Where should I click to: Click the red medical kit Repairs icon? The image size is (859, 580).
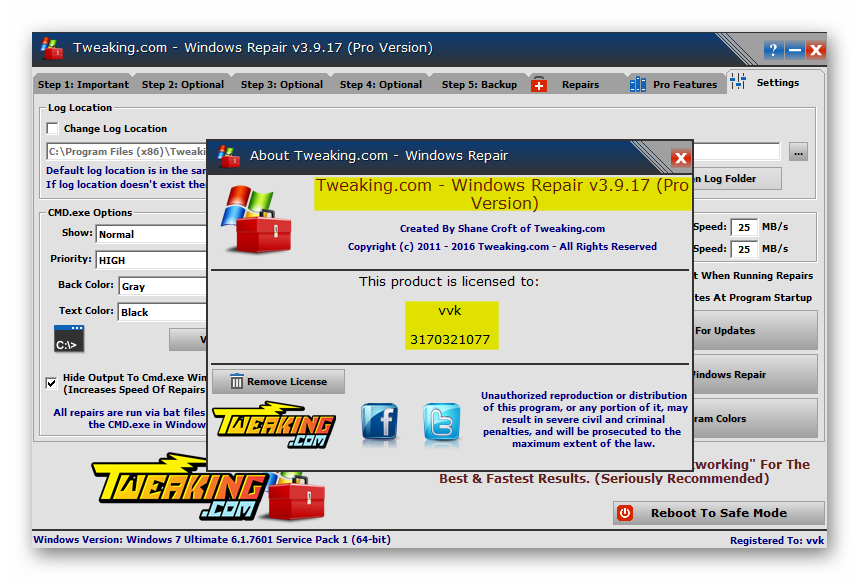coord(539,84)
